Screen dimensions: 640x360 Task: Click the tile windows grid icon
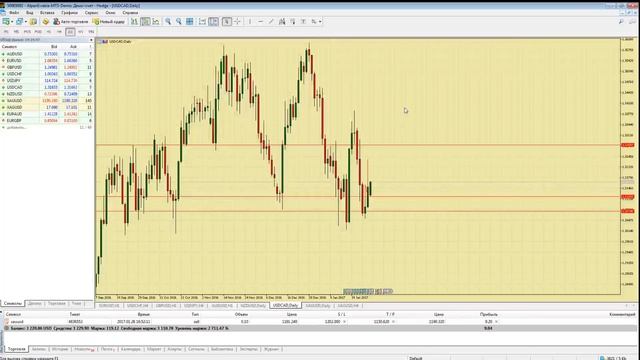tap(190, 21)
